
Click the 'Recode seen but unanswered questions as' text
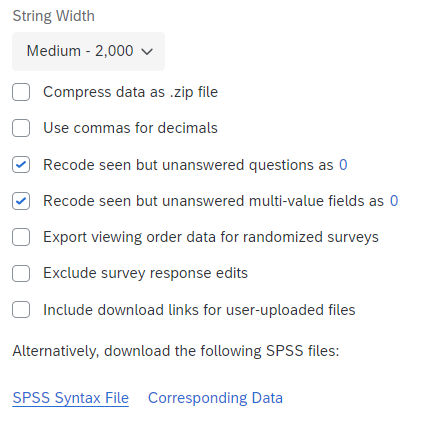pyautogui.click(x=188, y=165)
